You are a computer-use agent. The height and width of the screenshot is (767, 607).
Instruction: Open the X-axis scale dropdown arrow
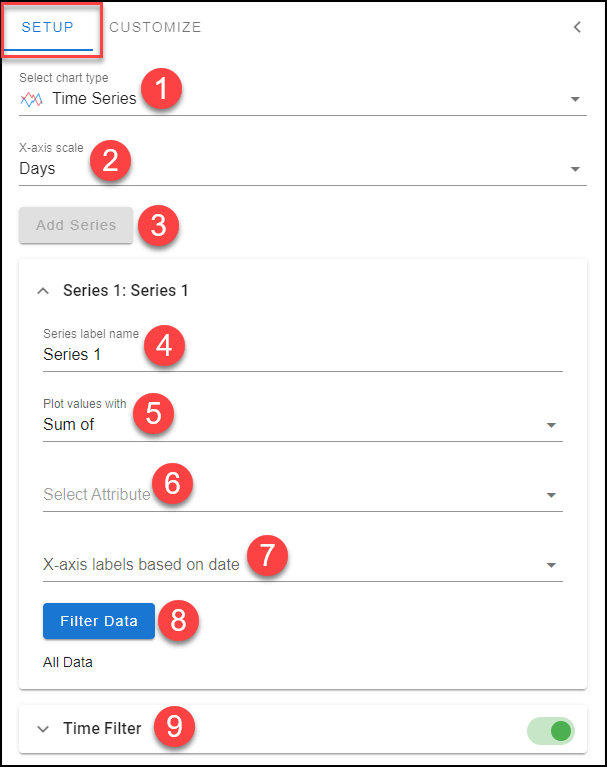(575, 169)
